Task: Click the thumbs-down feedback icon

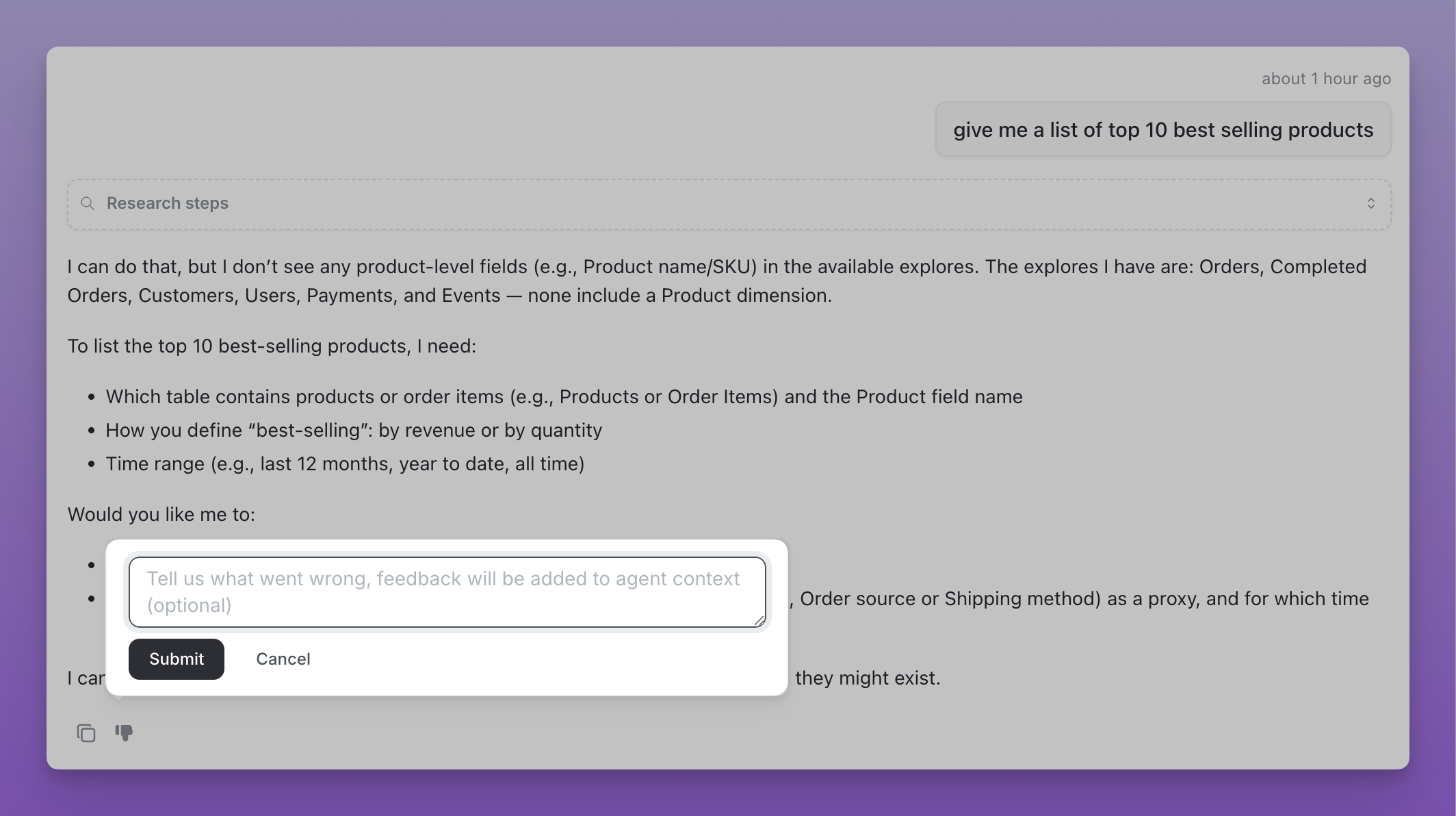Action: (125, 732)
